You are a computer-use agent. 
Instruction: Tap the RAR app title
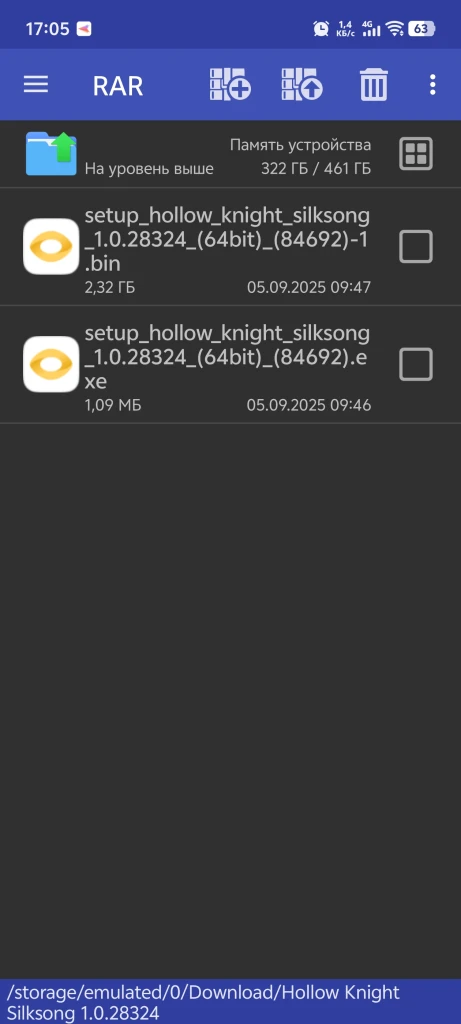118,86
